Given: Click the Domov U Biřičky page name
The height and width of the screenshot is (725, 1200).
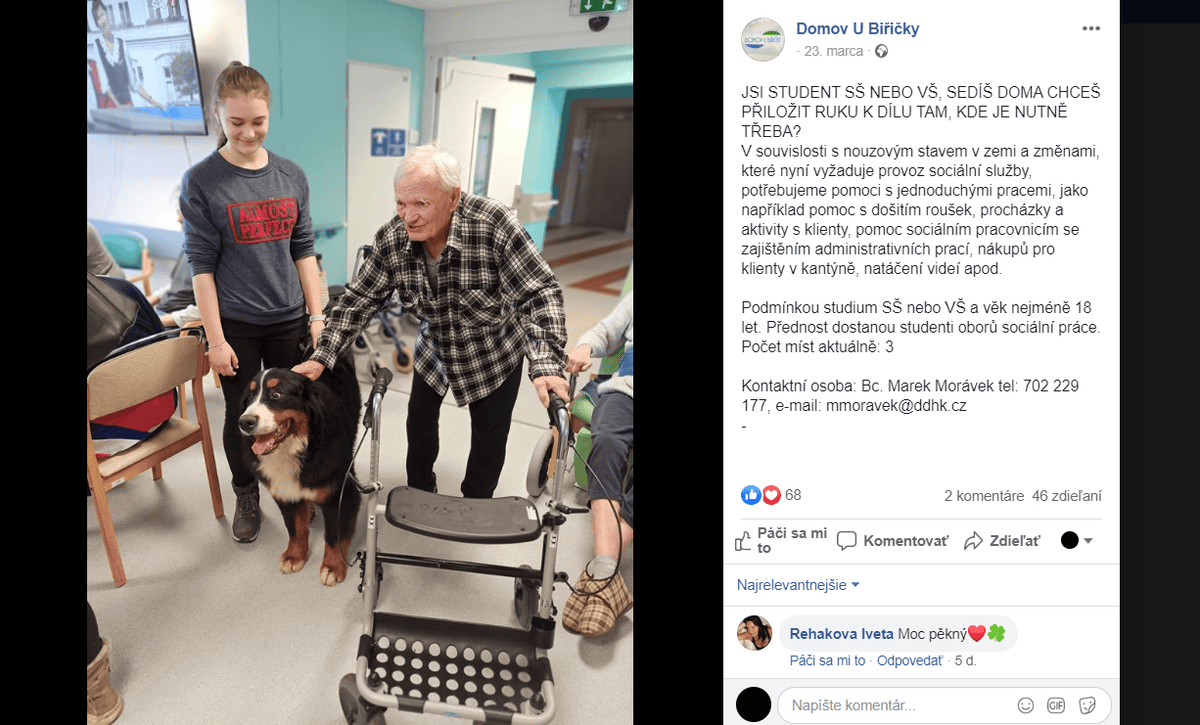Looking at the screenshot, I should pyautogui.click(x=857, y=29).
